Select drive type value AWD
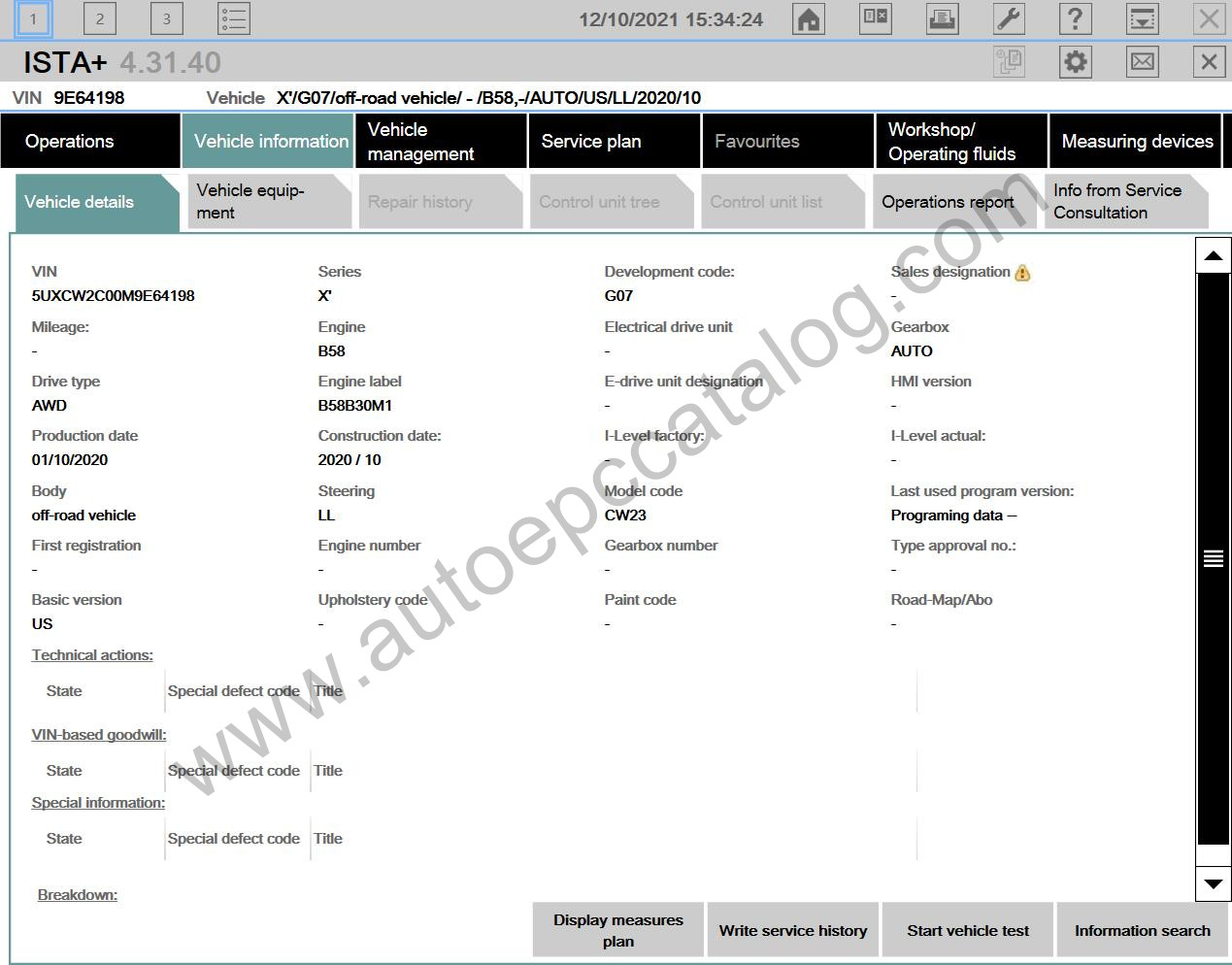The height and width of the screenshot is (965, 1232). tap(50, 406)
